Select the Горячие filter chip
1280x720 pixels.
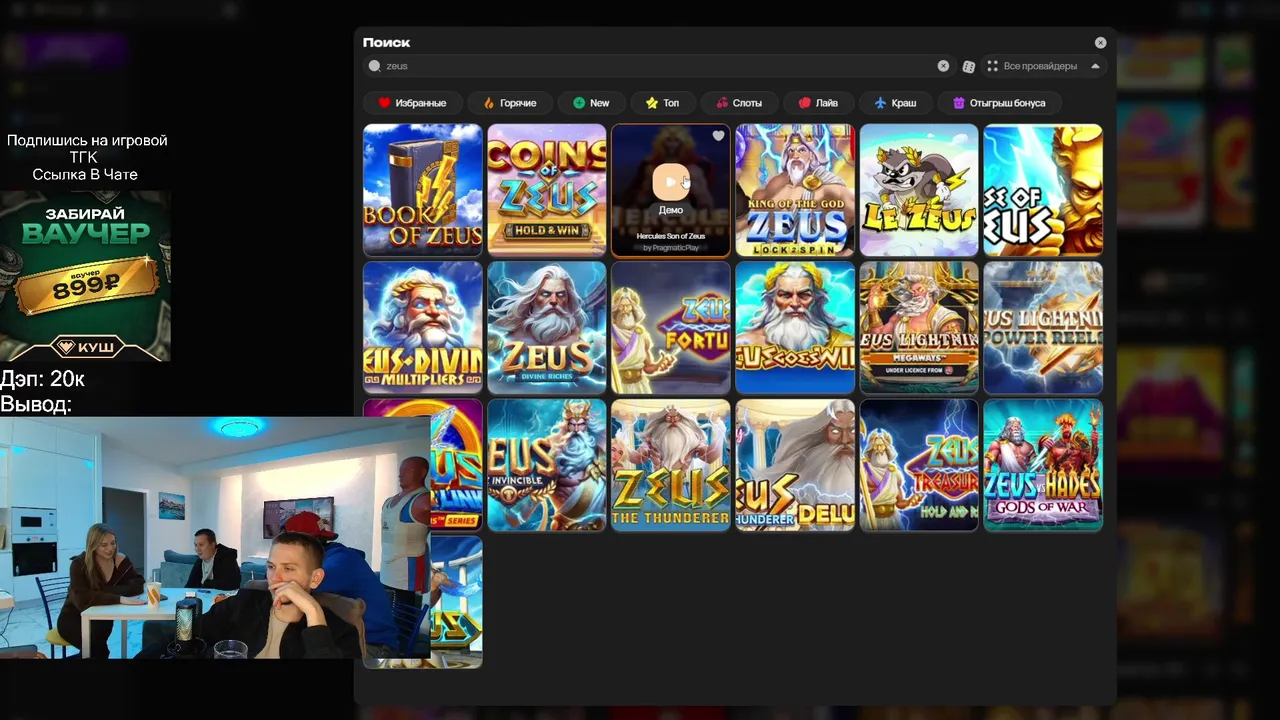tap(510, 103)
